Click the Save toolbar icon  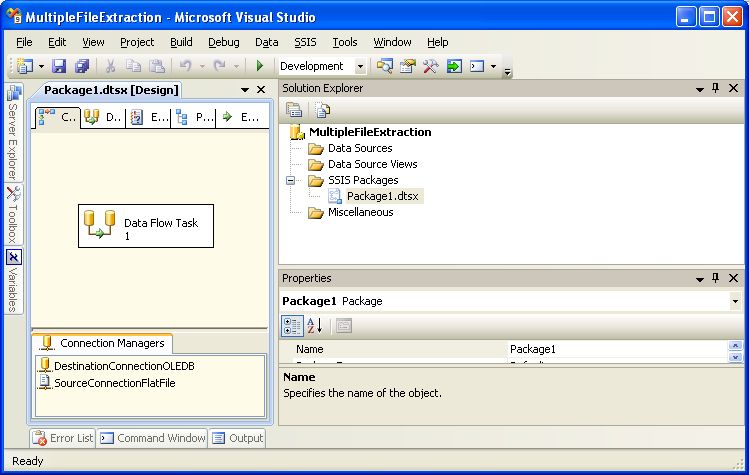click(x=59, y=66)
